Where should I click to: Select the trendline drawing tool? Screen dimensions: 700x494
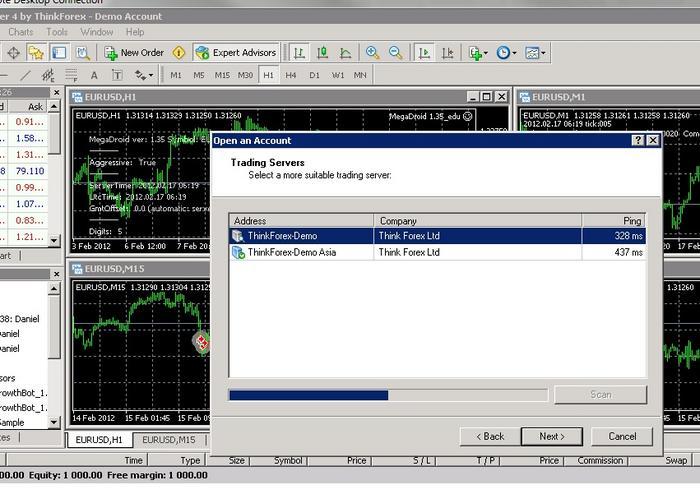(25, 75)
